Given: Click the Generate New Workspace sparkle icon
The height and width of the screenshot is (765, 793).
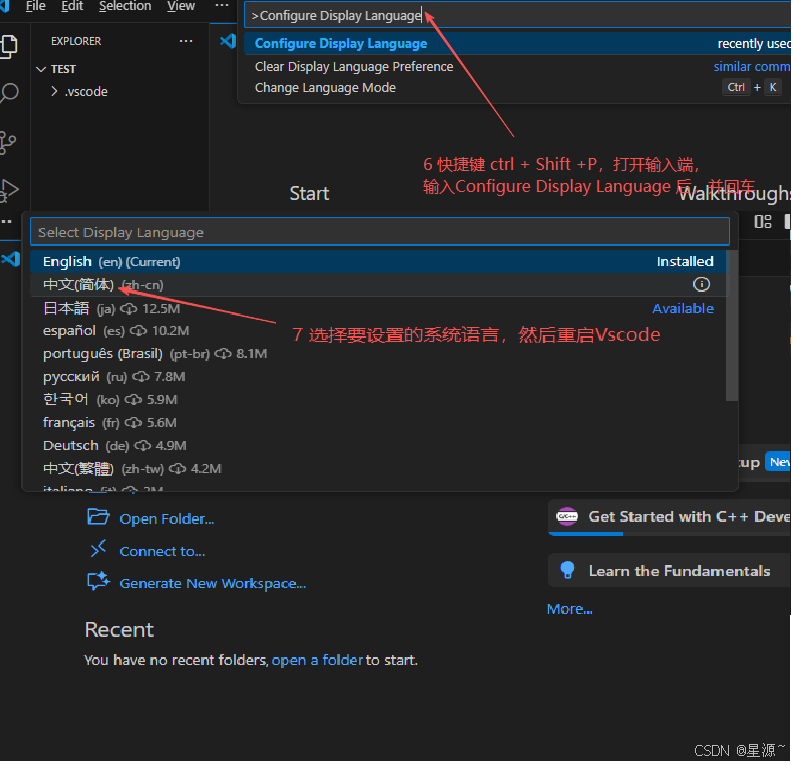Looking at the screenshot, I should pyautogui.click(x=98, y=581).
